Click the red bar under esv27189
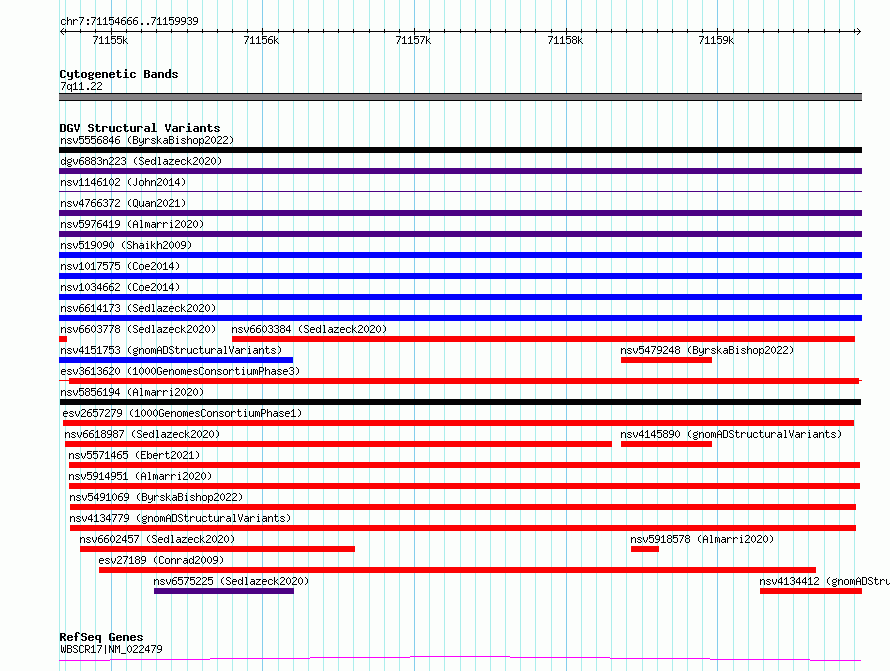 [457, 570]
